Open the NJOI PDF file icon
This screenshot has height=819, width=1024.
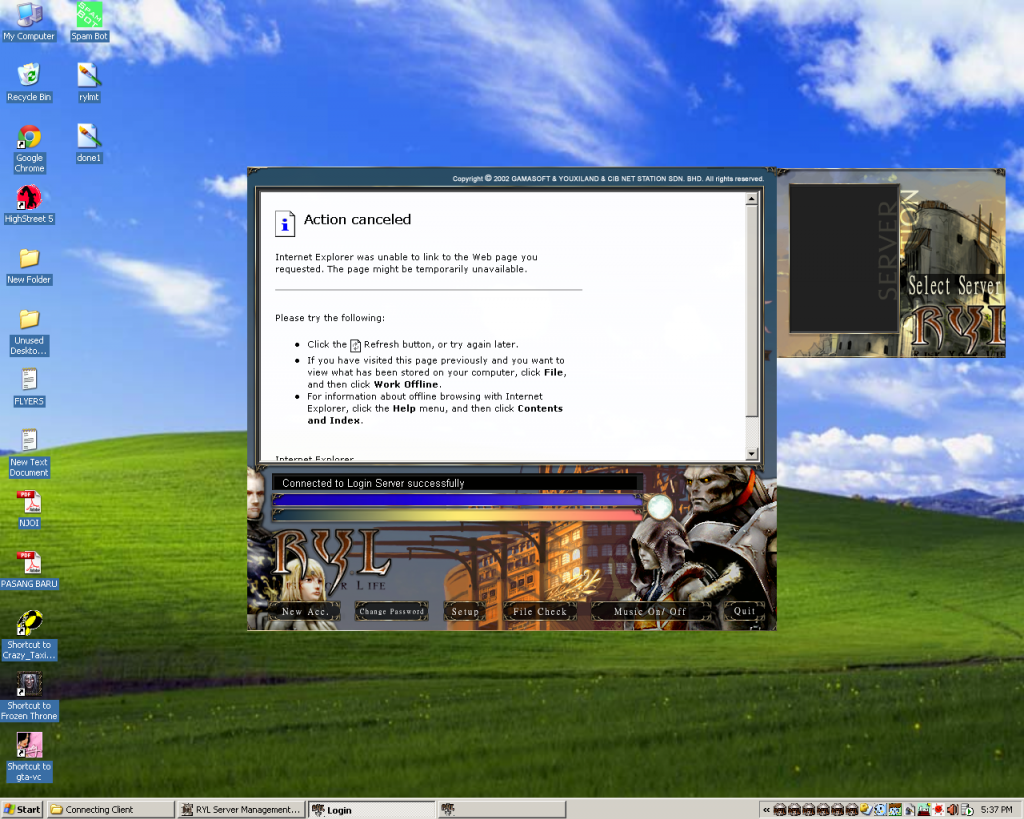tap(29, 502)
